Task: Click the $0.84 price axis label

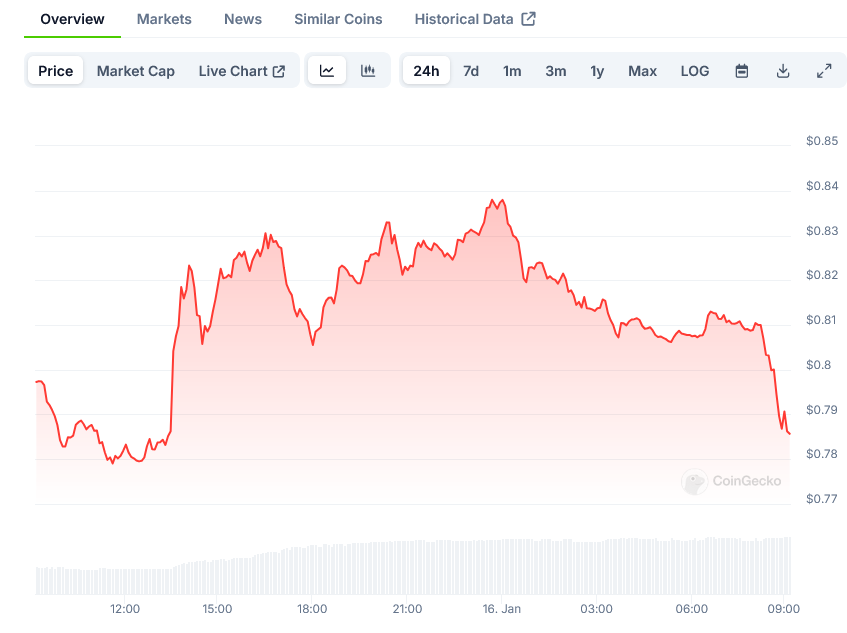Action: click(x=822, y=186)
